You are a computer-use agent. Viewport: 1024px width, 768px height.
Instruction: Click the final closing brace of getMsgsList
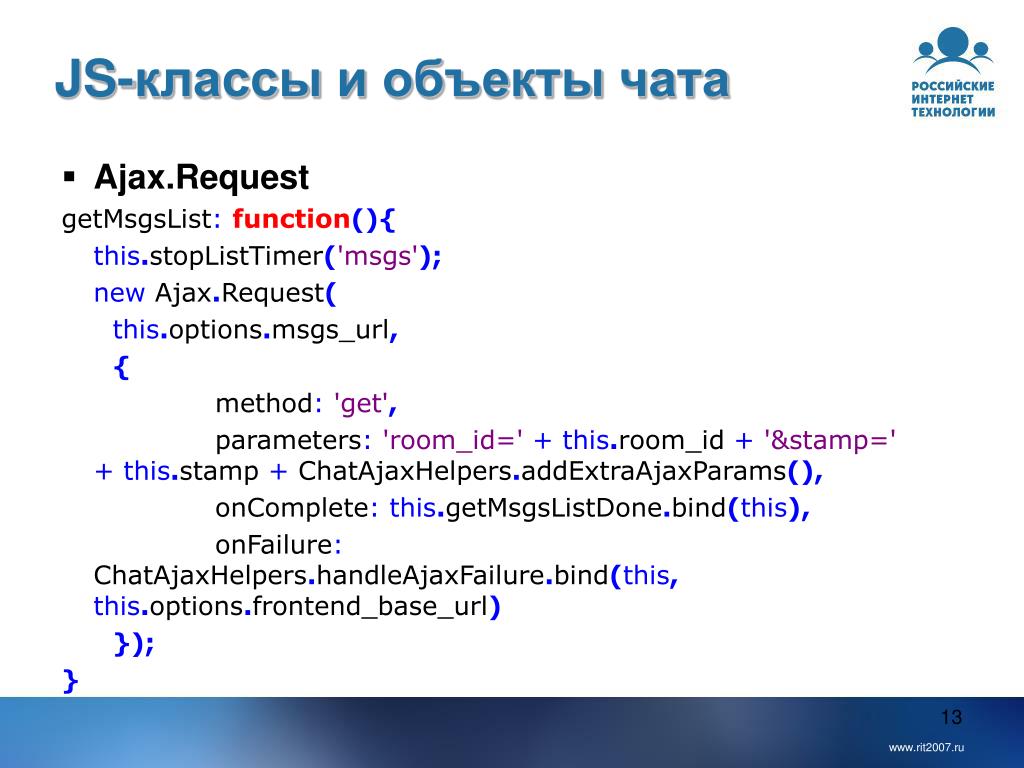[70, 680]
